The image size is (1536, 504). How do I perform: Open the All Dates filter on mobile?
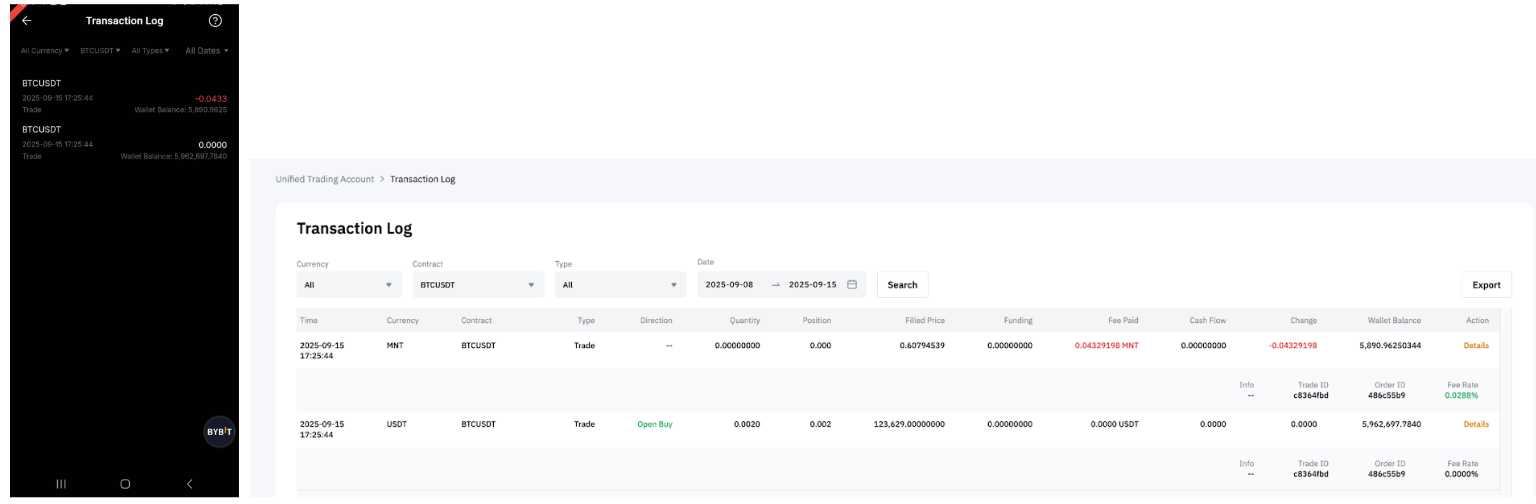(x=207, y=50)
